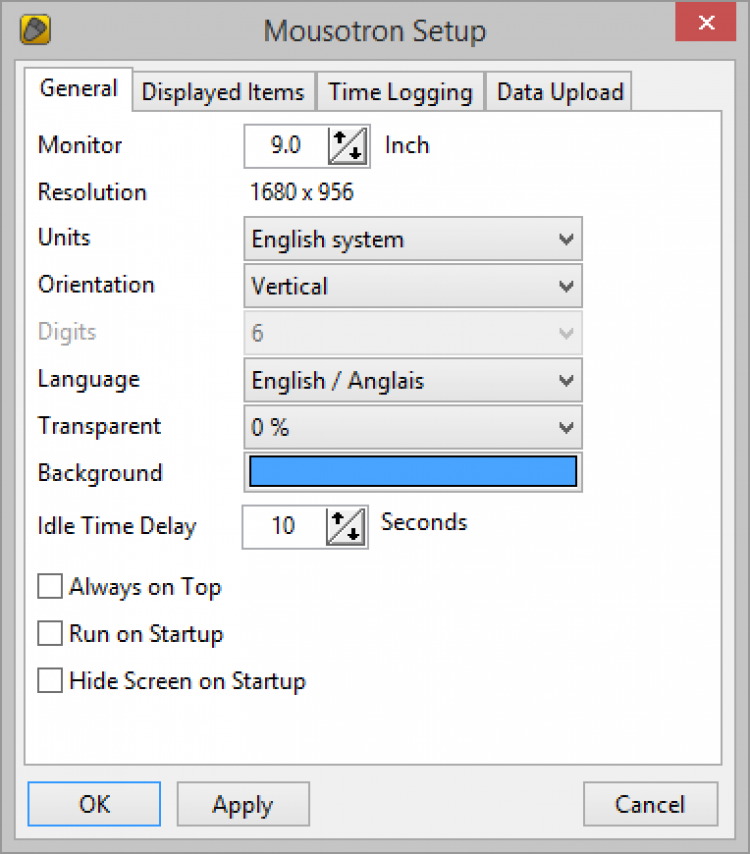Click the Idle Time Delay stepper icon
750x854 pixels.
click(346, 526)
